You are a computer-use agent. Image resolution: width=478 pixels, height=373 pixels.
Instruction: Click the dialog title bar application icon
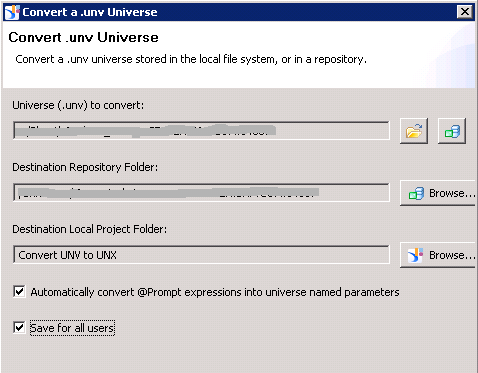12,12
